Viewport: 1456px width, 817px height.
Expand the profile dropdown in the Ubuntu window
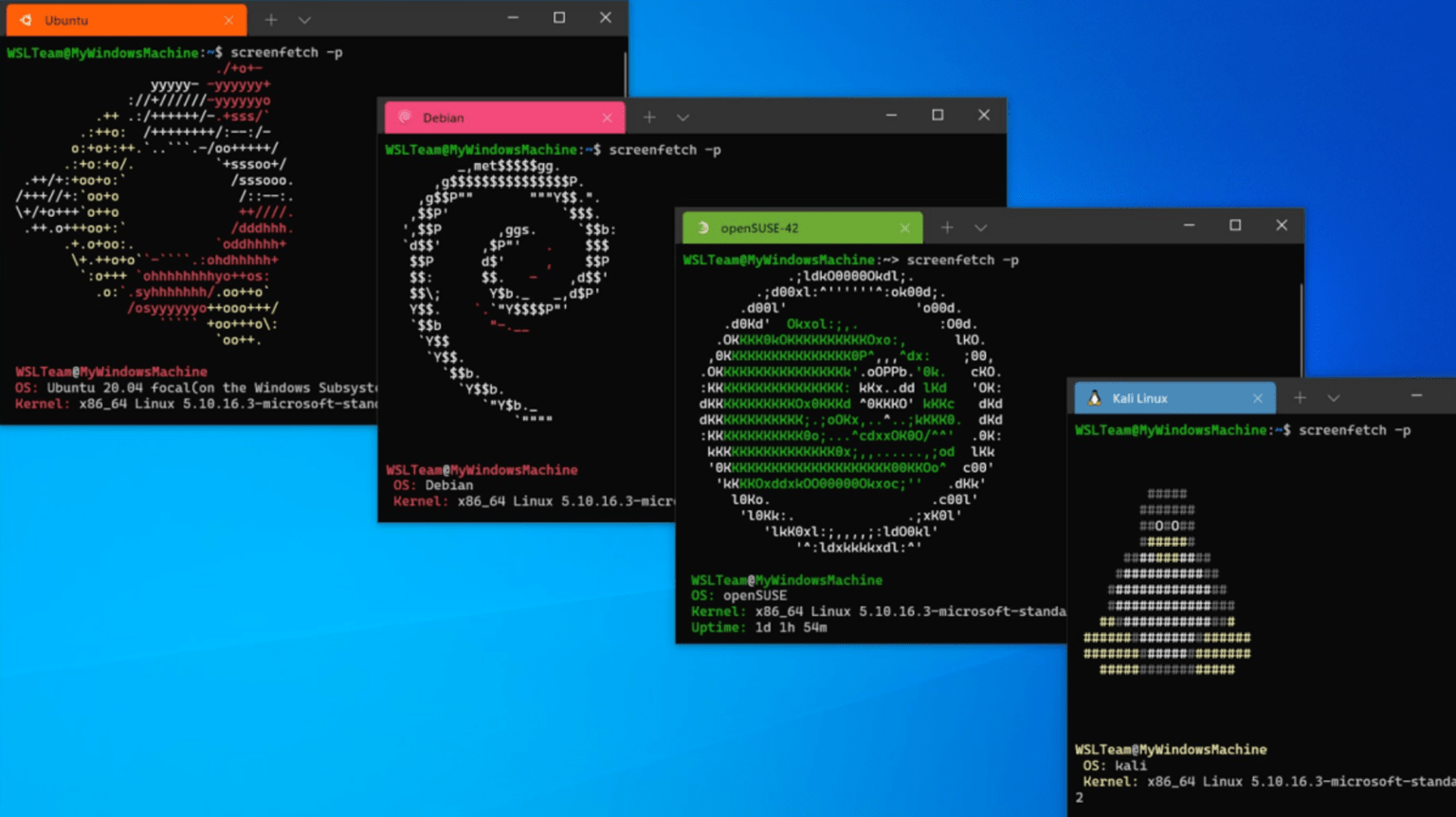click(x=304, y=20)
